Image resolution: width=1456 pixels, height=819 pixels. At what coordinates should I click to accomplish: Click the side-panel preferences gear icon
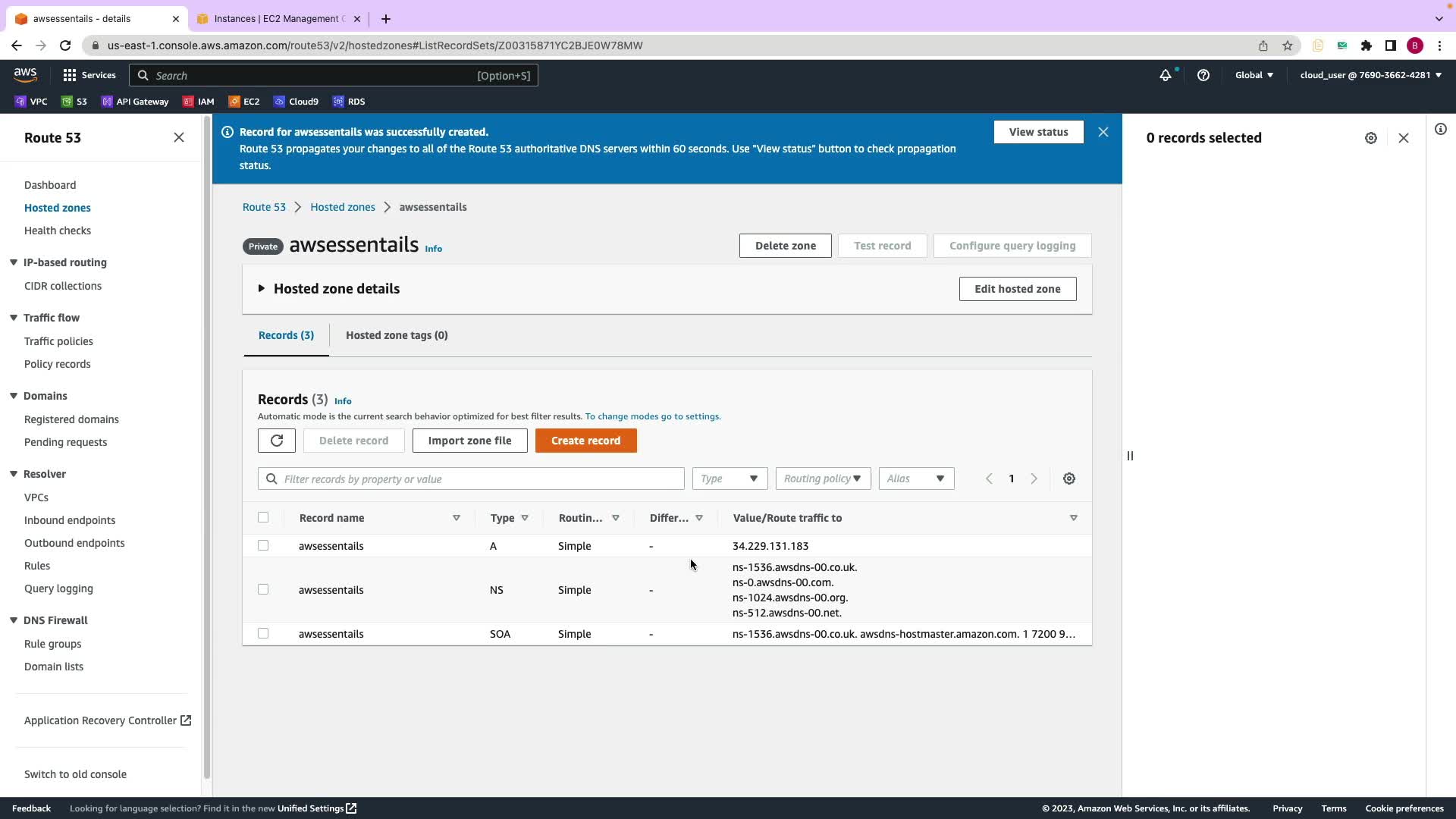pyautogui.click(x=1371, y=138)
